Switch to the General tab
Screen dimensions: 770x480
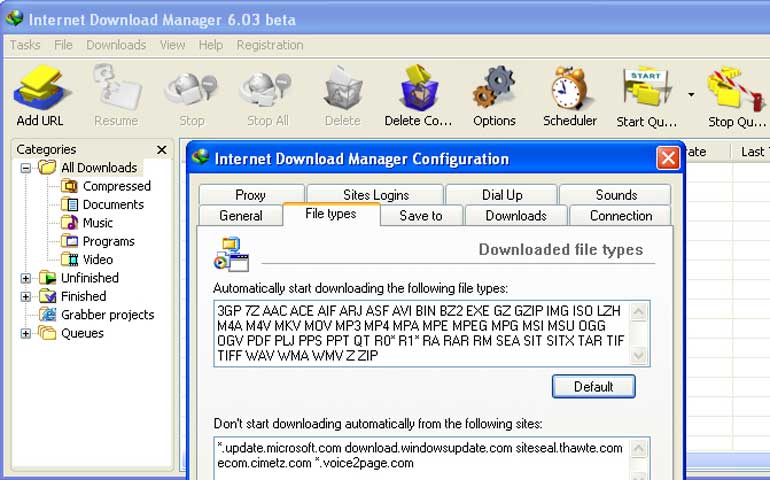pyautogui.click(x=241, y=216)
